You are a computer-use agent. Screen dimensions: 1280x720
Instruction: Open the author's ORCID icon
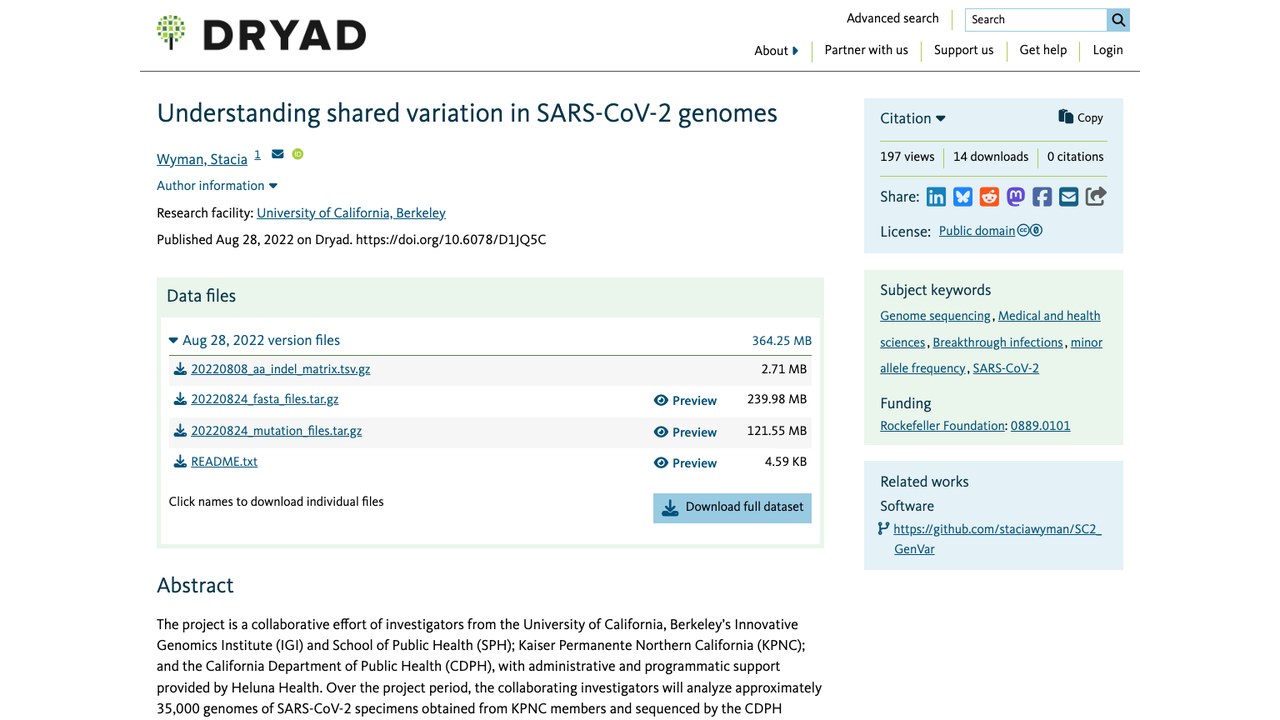[x=297, y=154]
